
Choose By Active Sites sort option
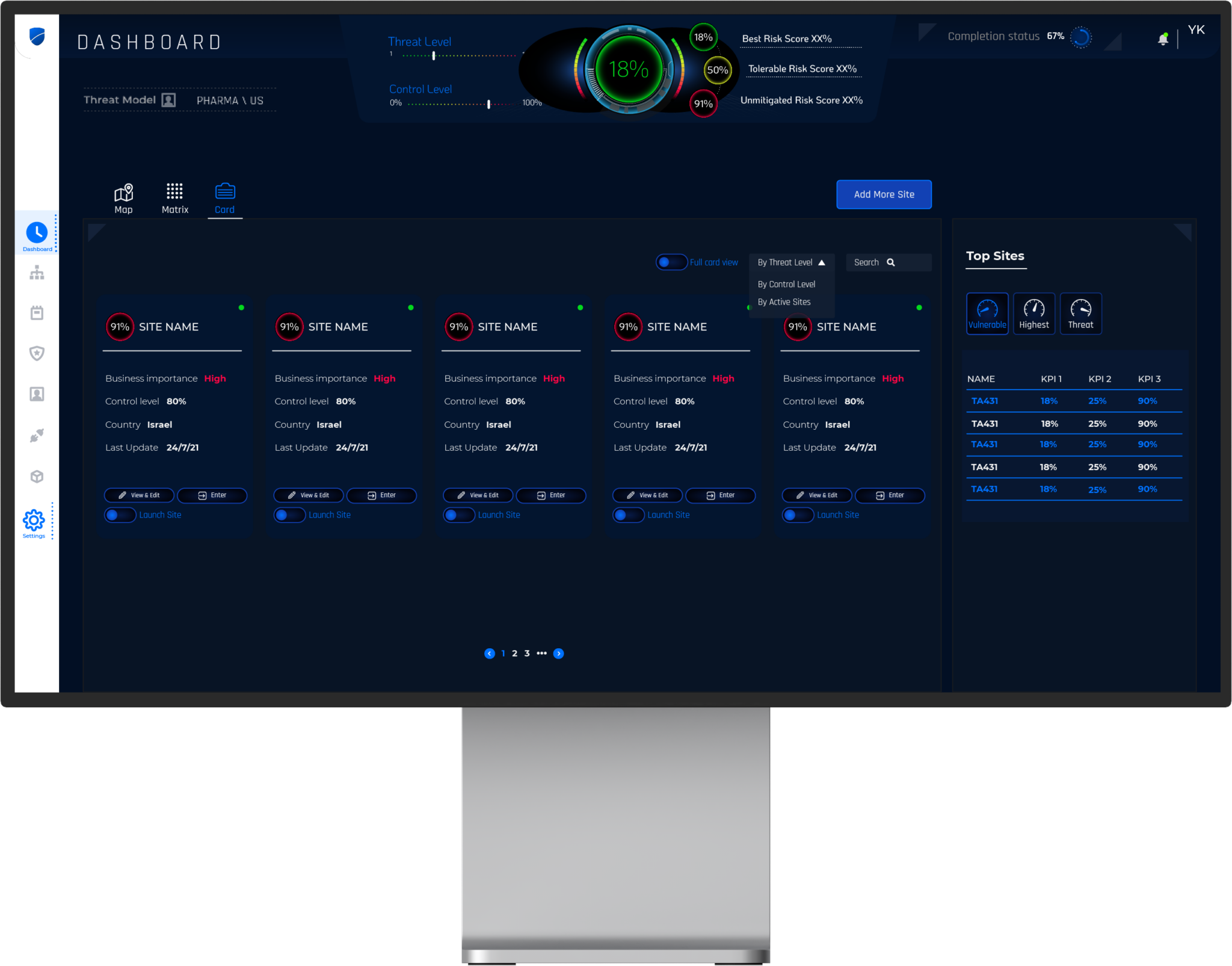tap(784, 302)
